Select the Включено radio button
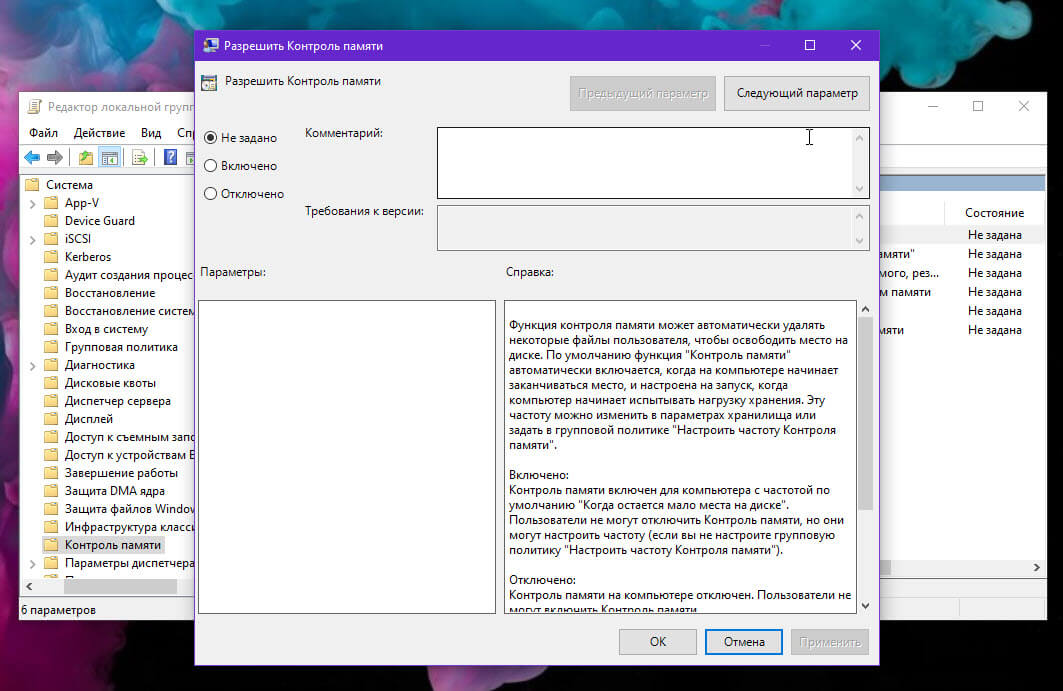The width and height of the screenshot is (1063, 691). (211, 165)
